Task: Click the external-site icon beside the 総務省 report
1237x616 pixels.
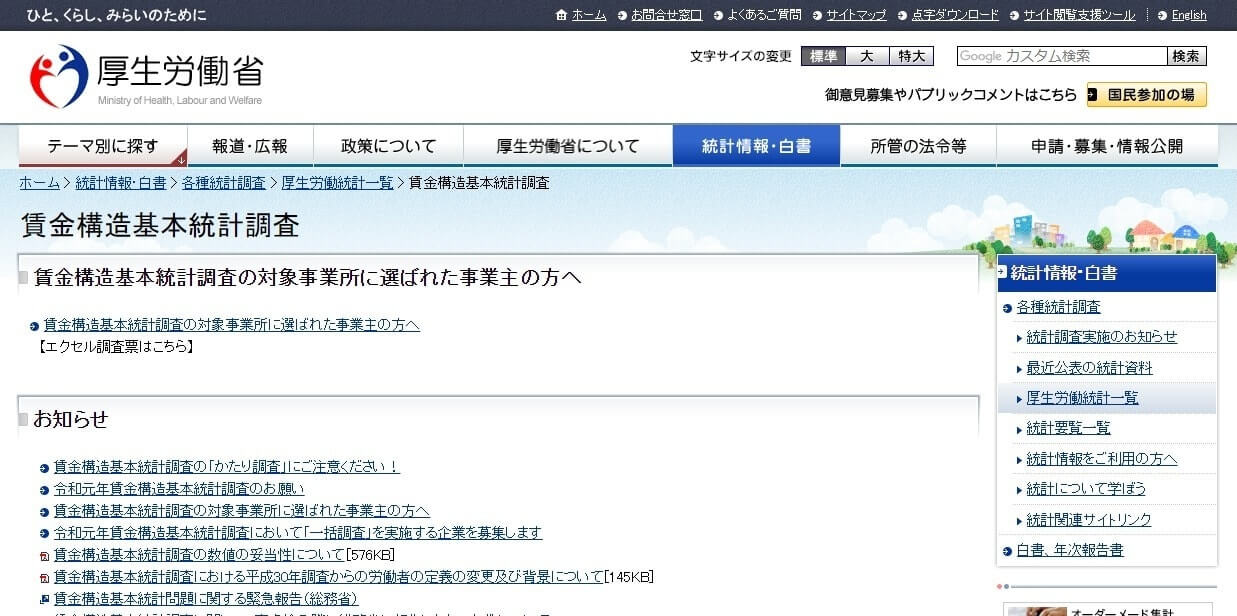Action: (43, 597)
